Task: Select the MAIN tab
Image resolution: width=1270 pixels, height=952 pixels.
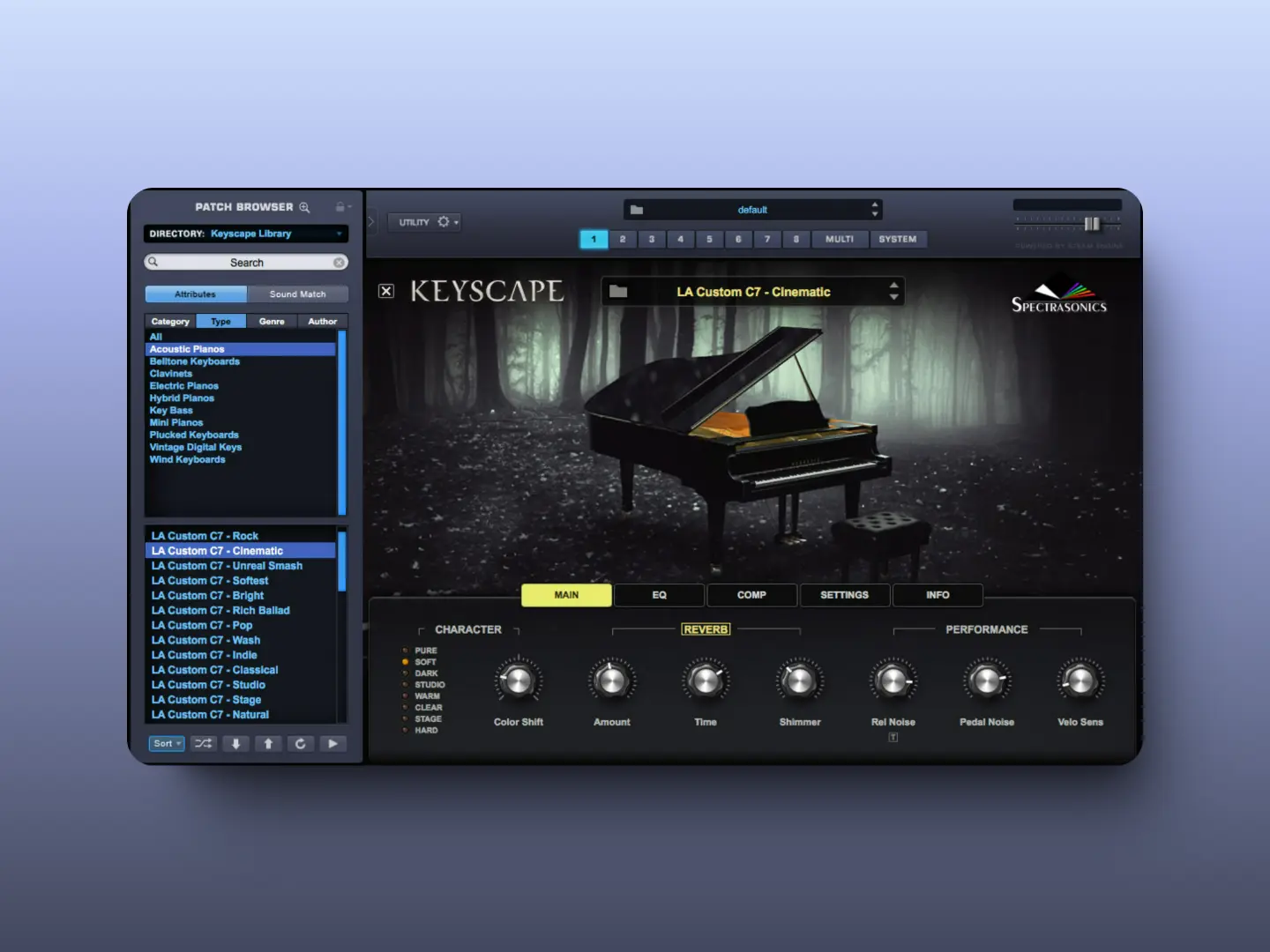Action: (x=566, y=595)
